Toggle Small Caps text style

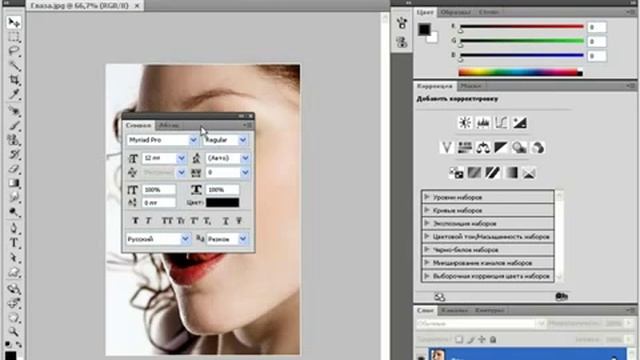181,221
